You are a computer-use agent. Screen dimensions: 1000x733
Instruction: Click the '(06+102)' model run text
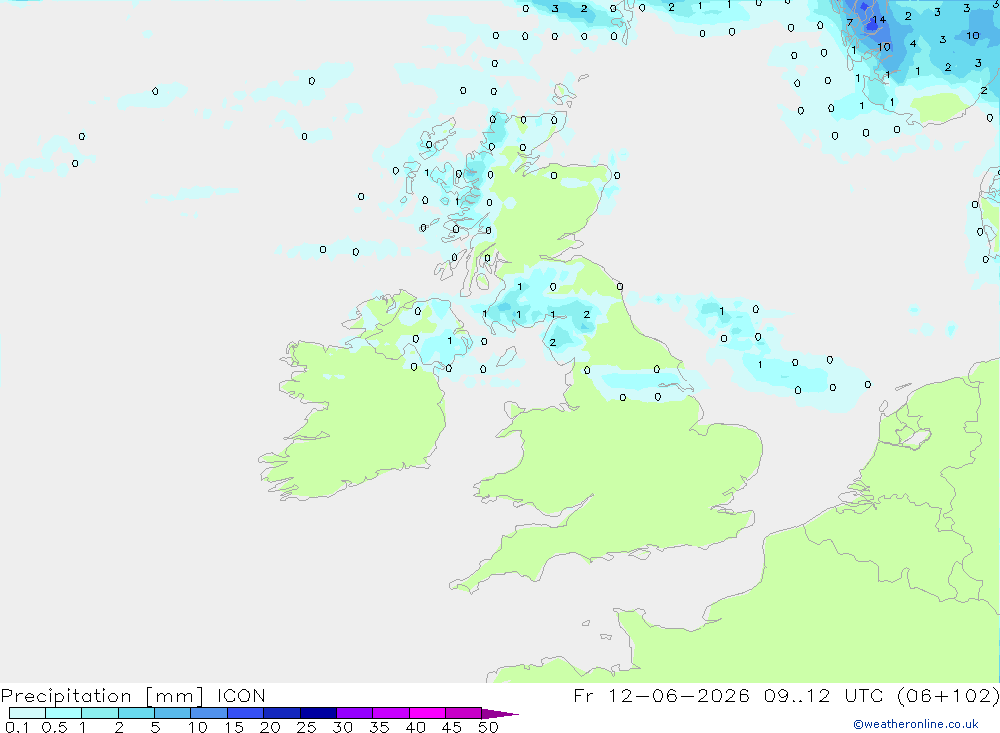point(948,696)
